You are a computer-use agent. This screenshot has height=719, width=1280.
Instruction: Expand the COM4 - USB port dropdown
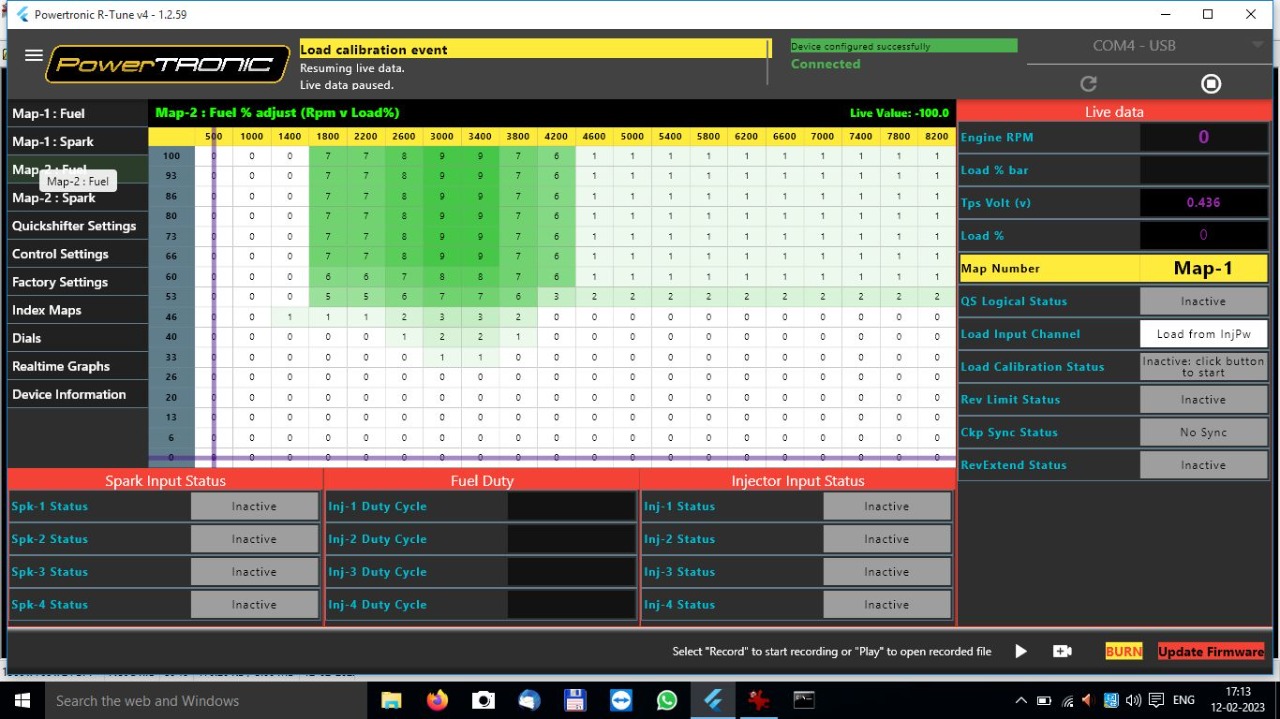pos(1257,46)
